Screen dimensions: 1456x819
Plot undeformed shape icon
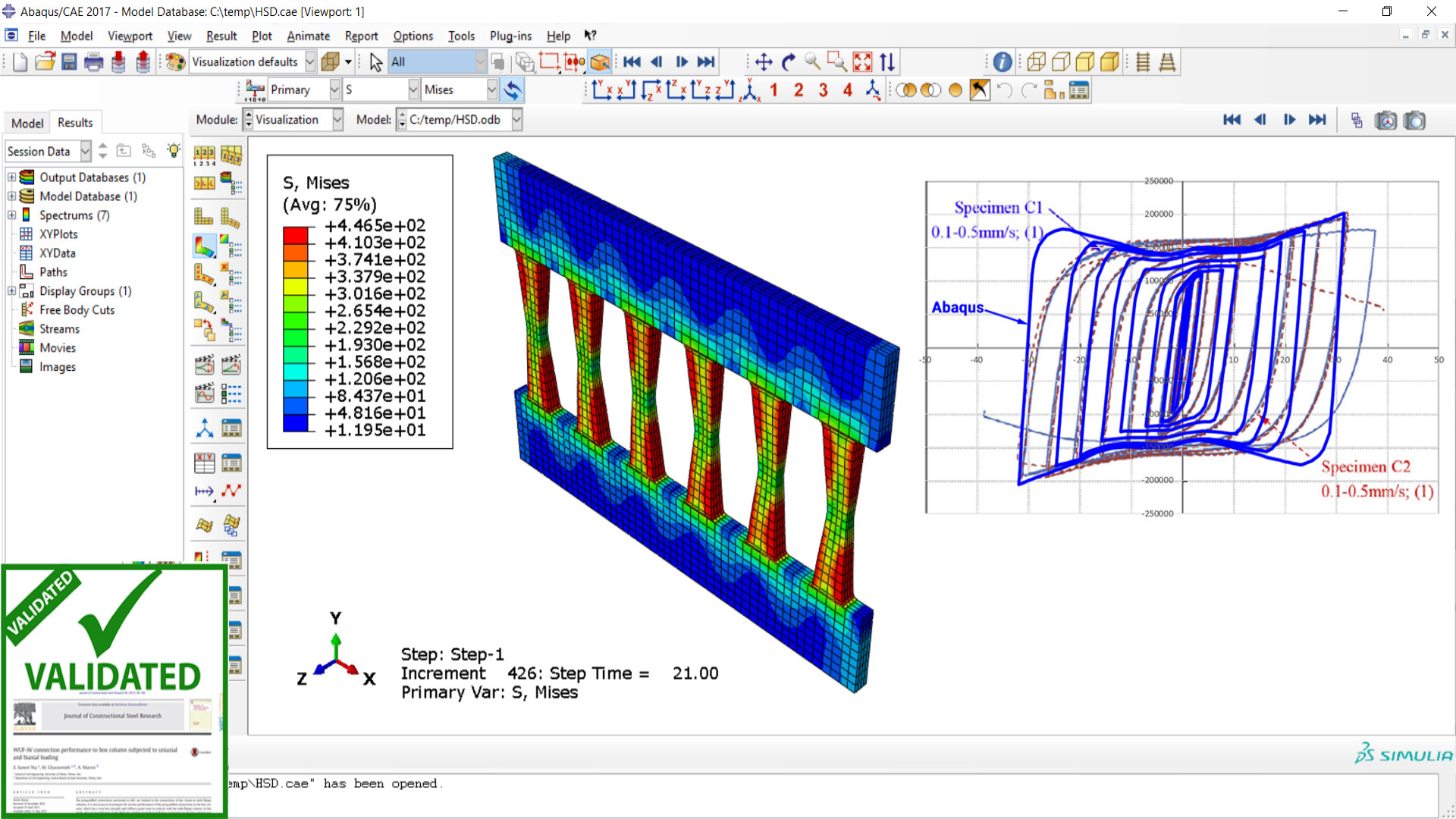click(x=205, y=218)
